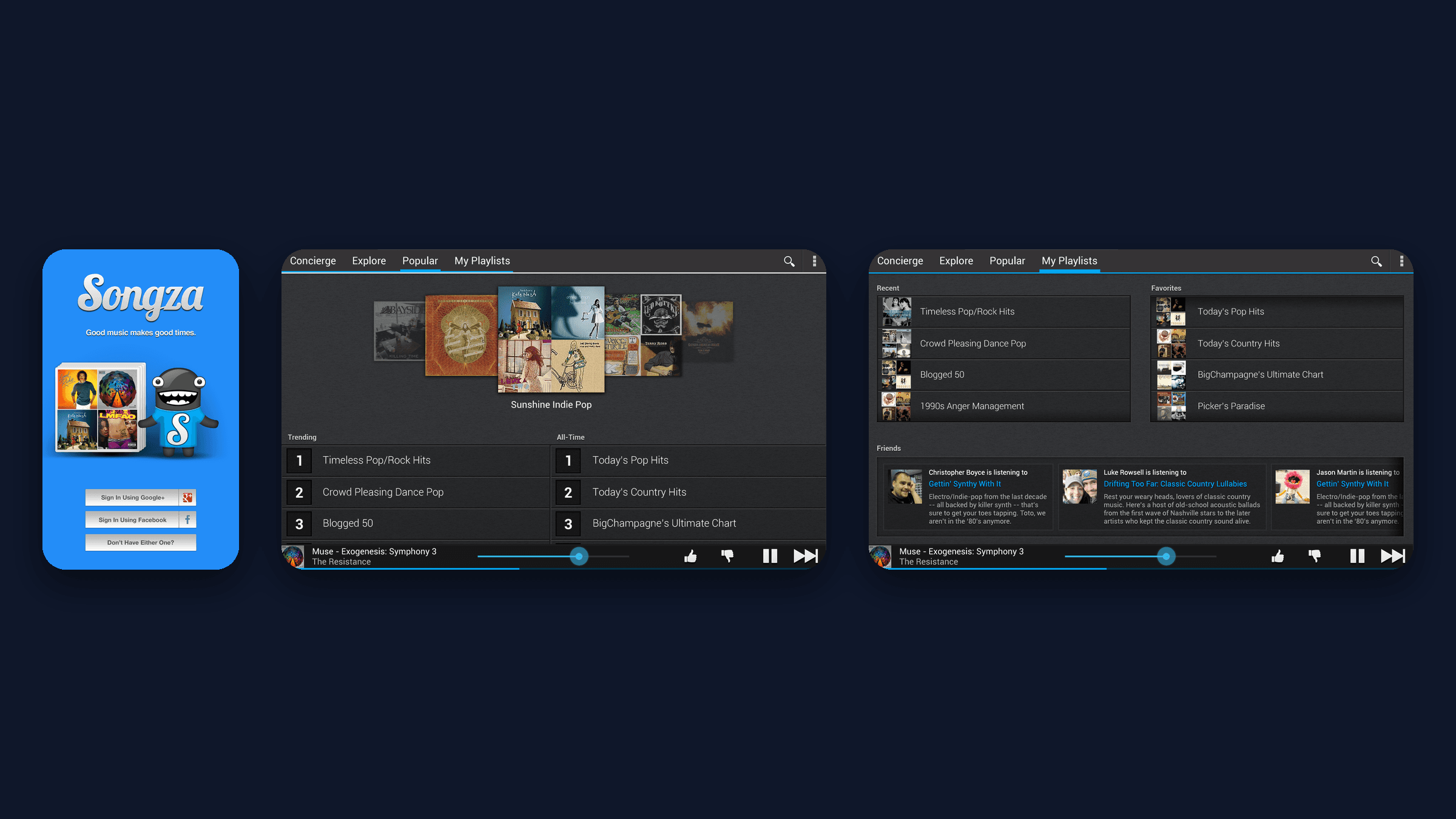
Task: Open the Sunshine Indie Pop featured cover
Action: (551, 339)
